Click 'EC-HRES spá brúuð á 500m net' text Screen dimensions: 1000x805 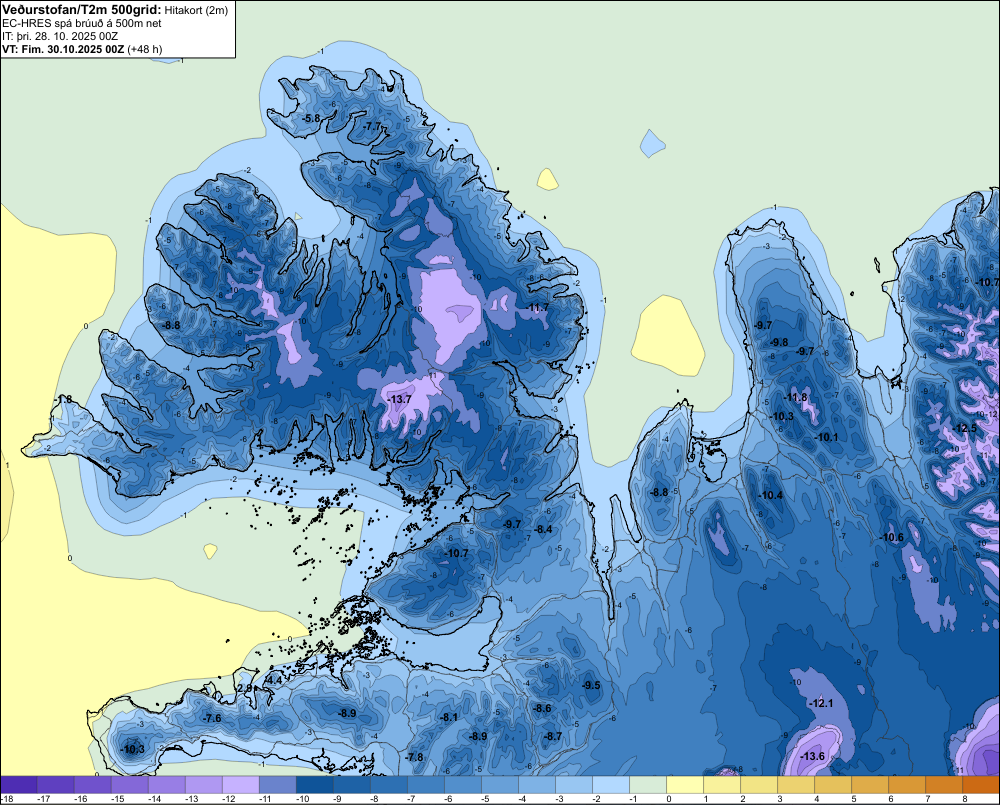[x=82, y=24]
